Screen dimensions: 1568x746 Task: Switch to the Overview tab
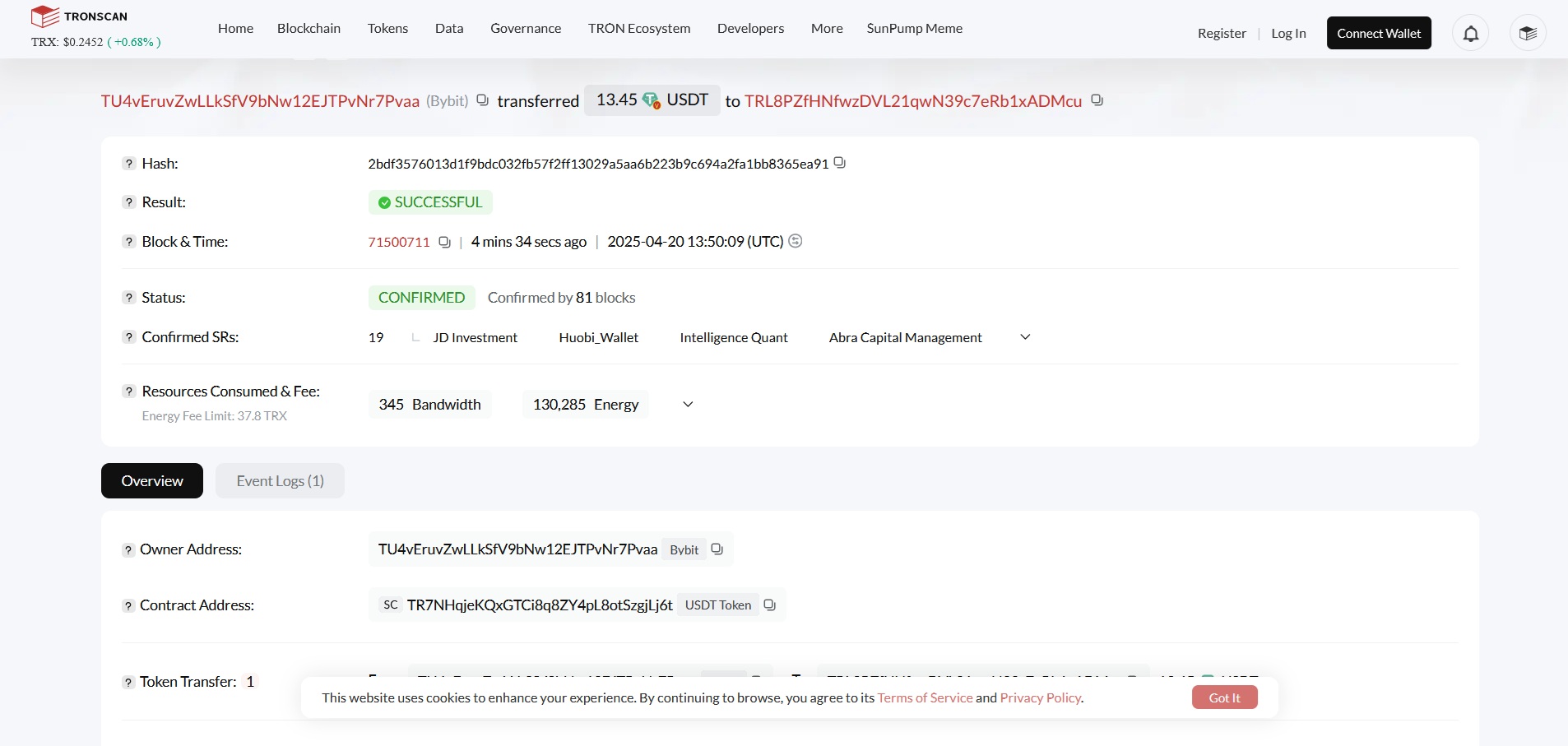[x=152, y=481]
